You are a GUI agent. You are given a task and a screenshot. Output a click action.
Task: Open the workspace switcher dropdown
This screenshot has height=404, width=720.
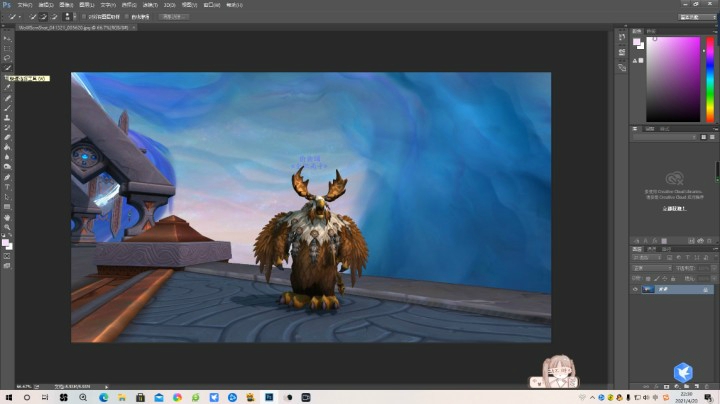pos(697,17)
